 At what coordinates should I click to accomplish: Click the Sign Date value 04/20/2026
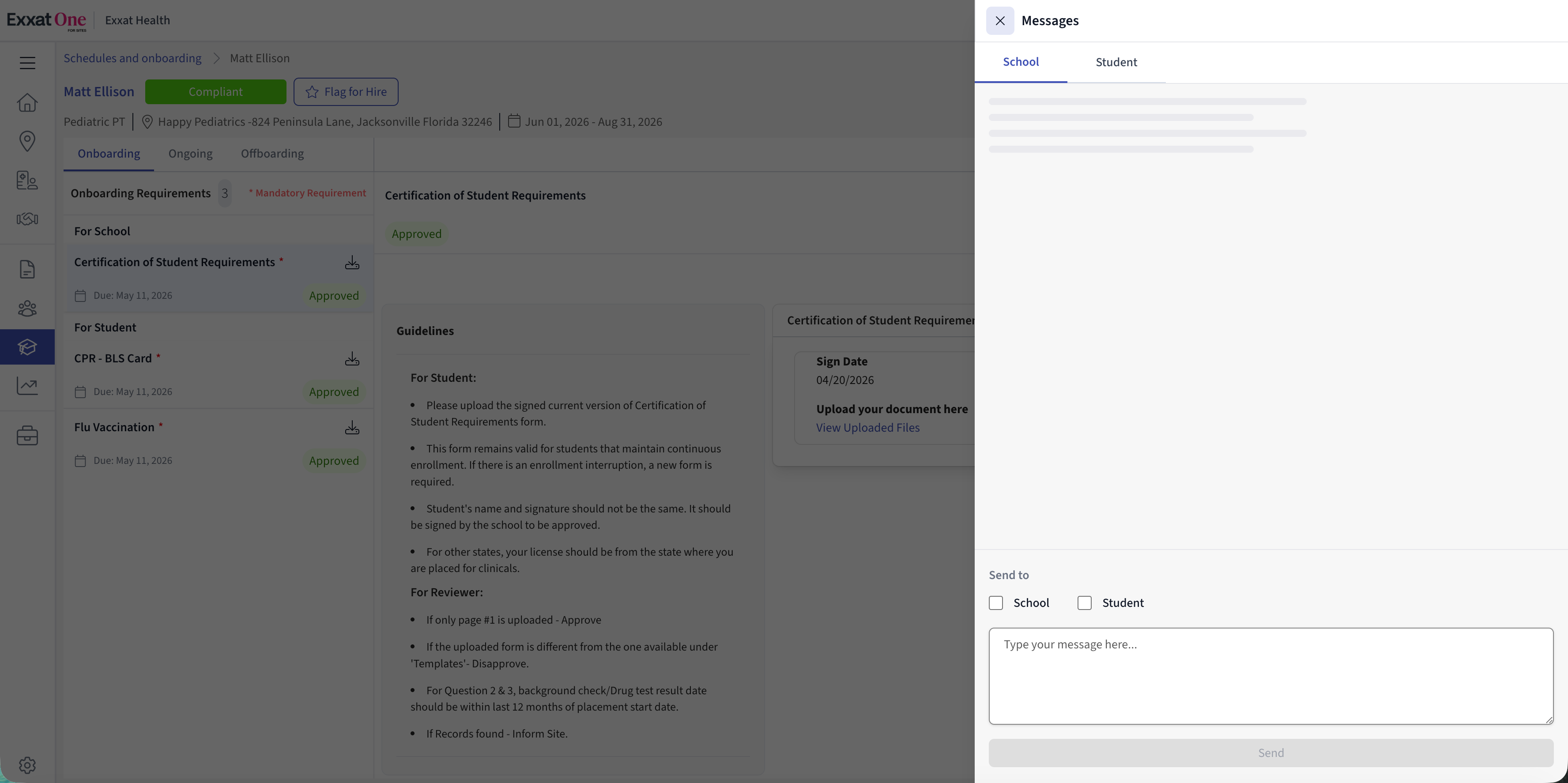click(x=844, y=380)
